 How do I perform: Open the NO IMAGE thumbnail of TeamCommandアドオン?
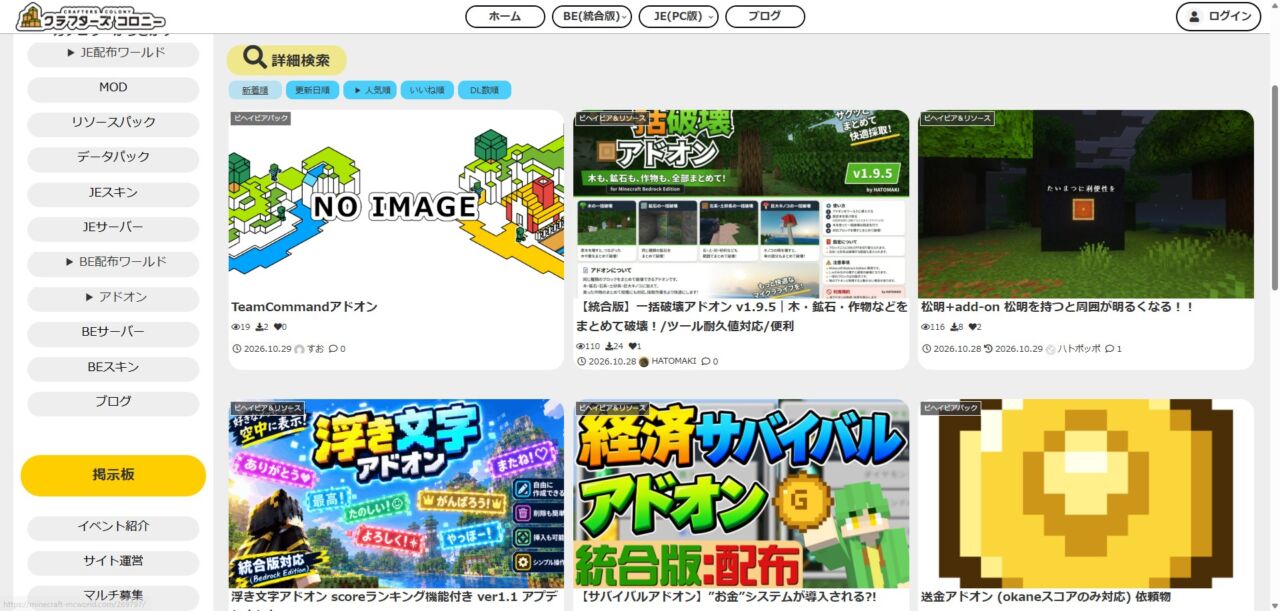(396, 204)
